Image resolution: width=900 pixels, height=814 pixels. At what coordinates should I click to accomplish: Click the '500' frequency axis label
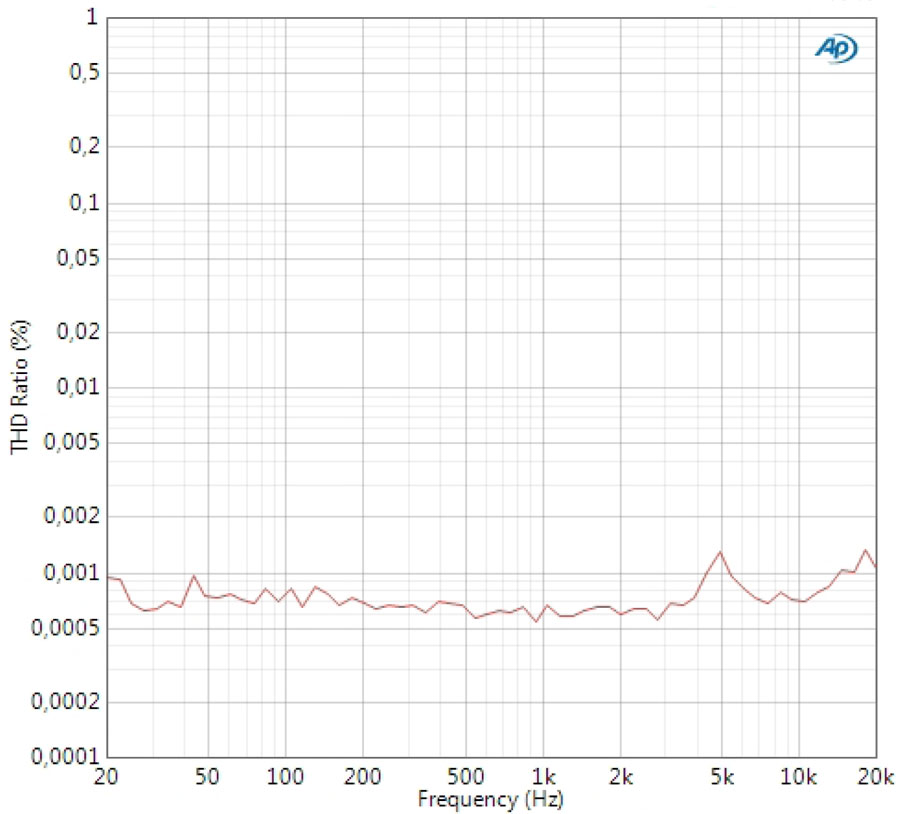(x=465, y=777)
